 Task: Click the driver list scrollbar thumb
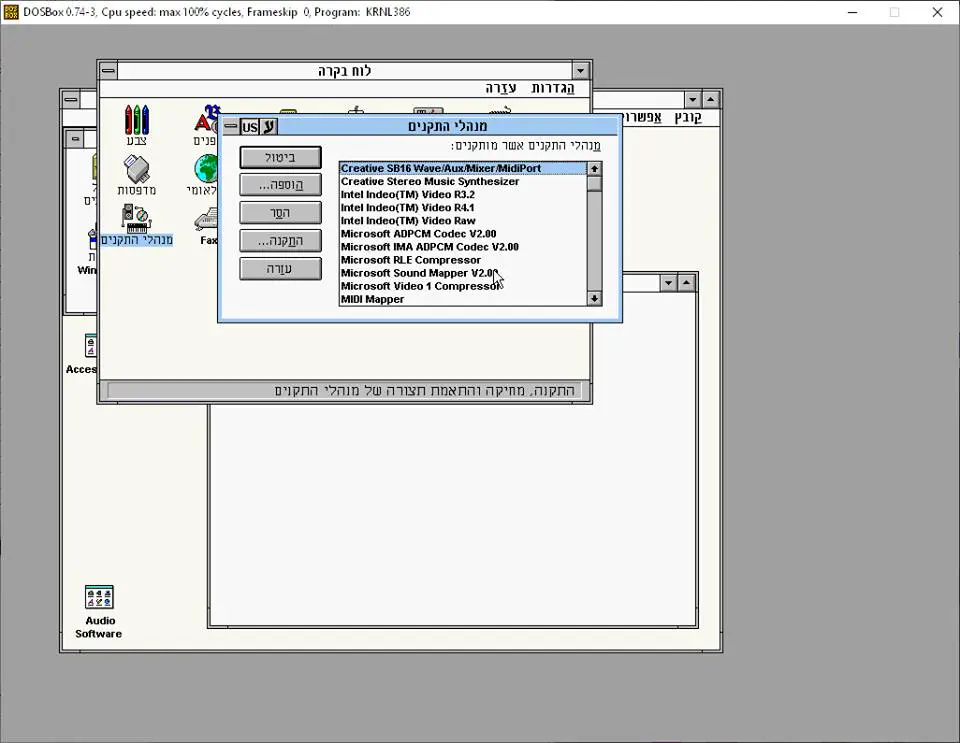click(x=594, y=183)
